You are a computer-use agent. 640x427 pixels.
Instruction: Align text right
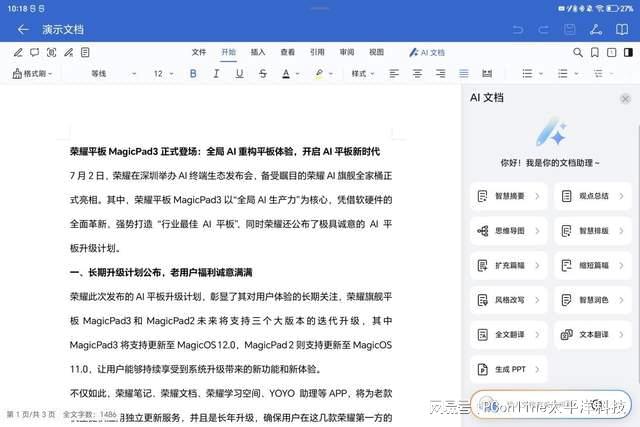[x=440, y=73]
